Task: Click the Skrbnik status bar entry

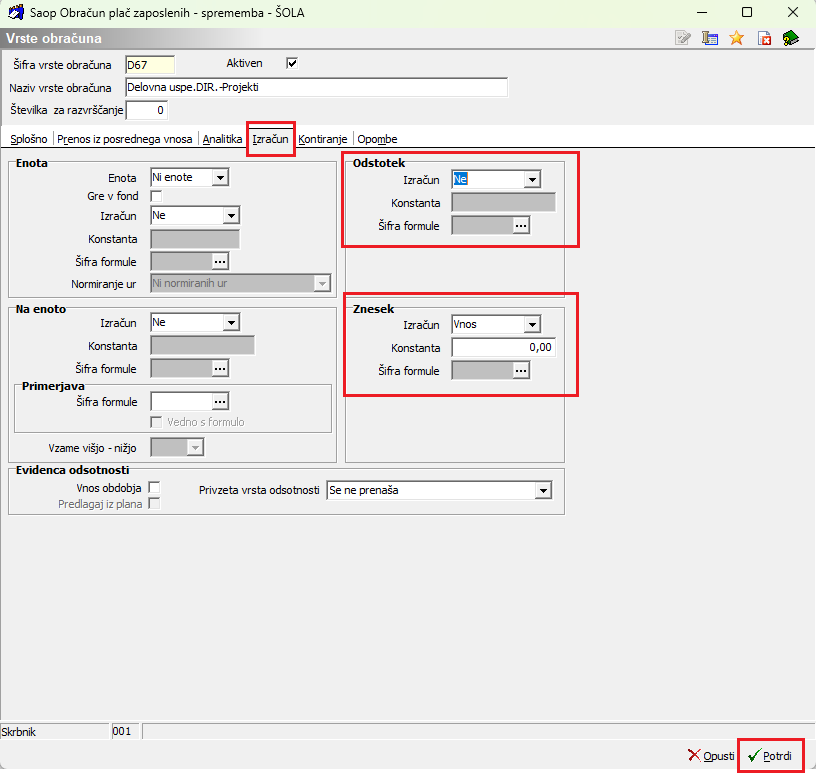Action: click(55, 731)
